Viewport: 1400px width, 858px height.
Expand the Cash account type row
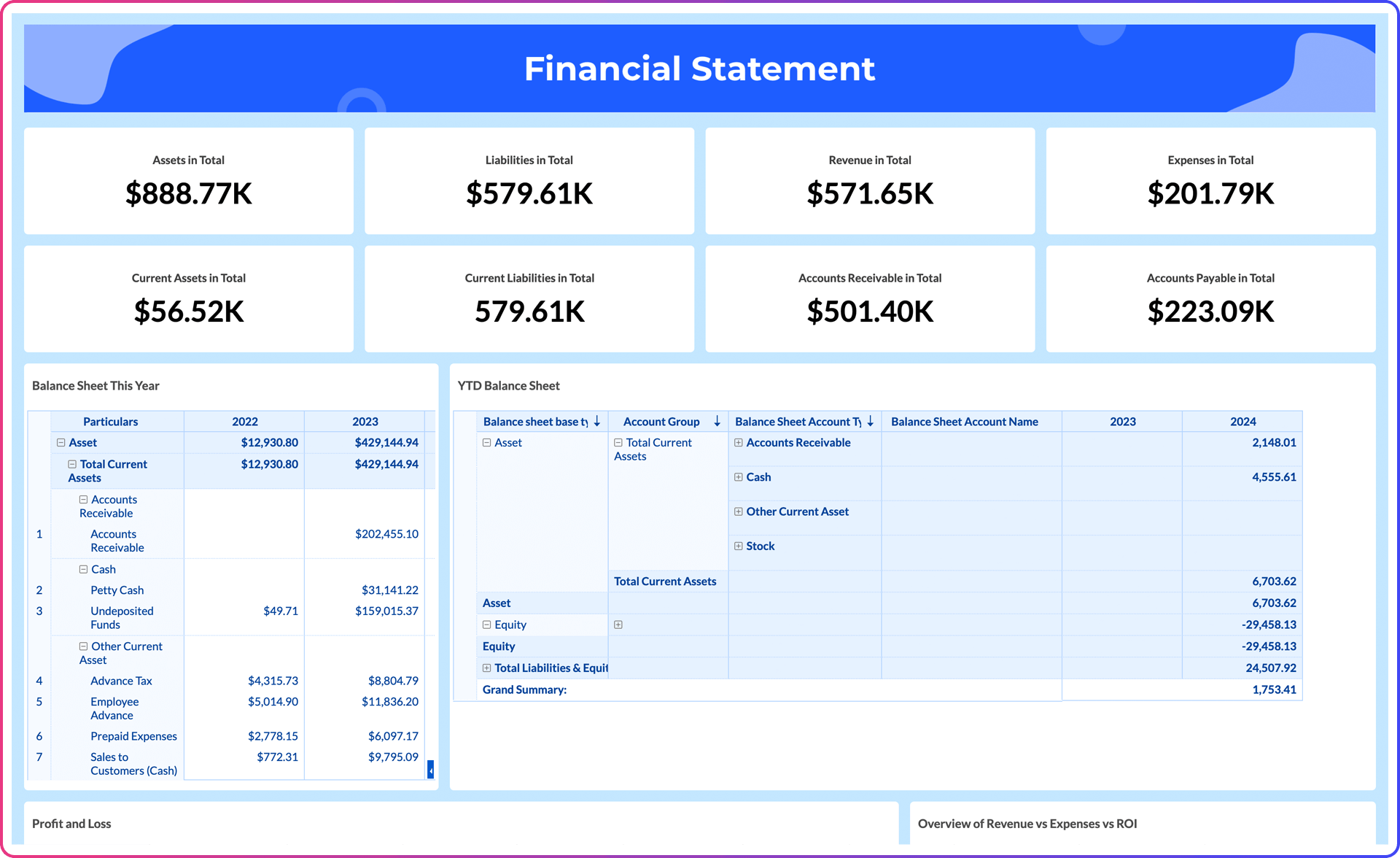(738, 476)
